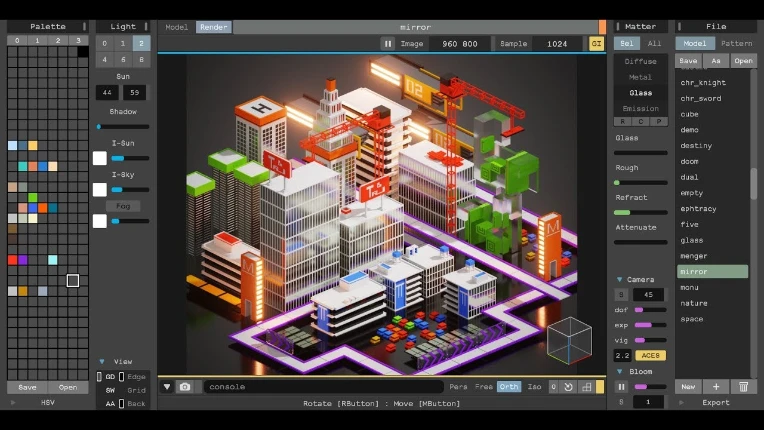Click the reset camera rotation icon

coord(569,387)
